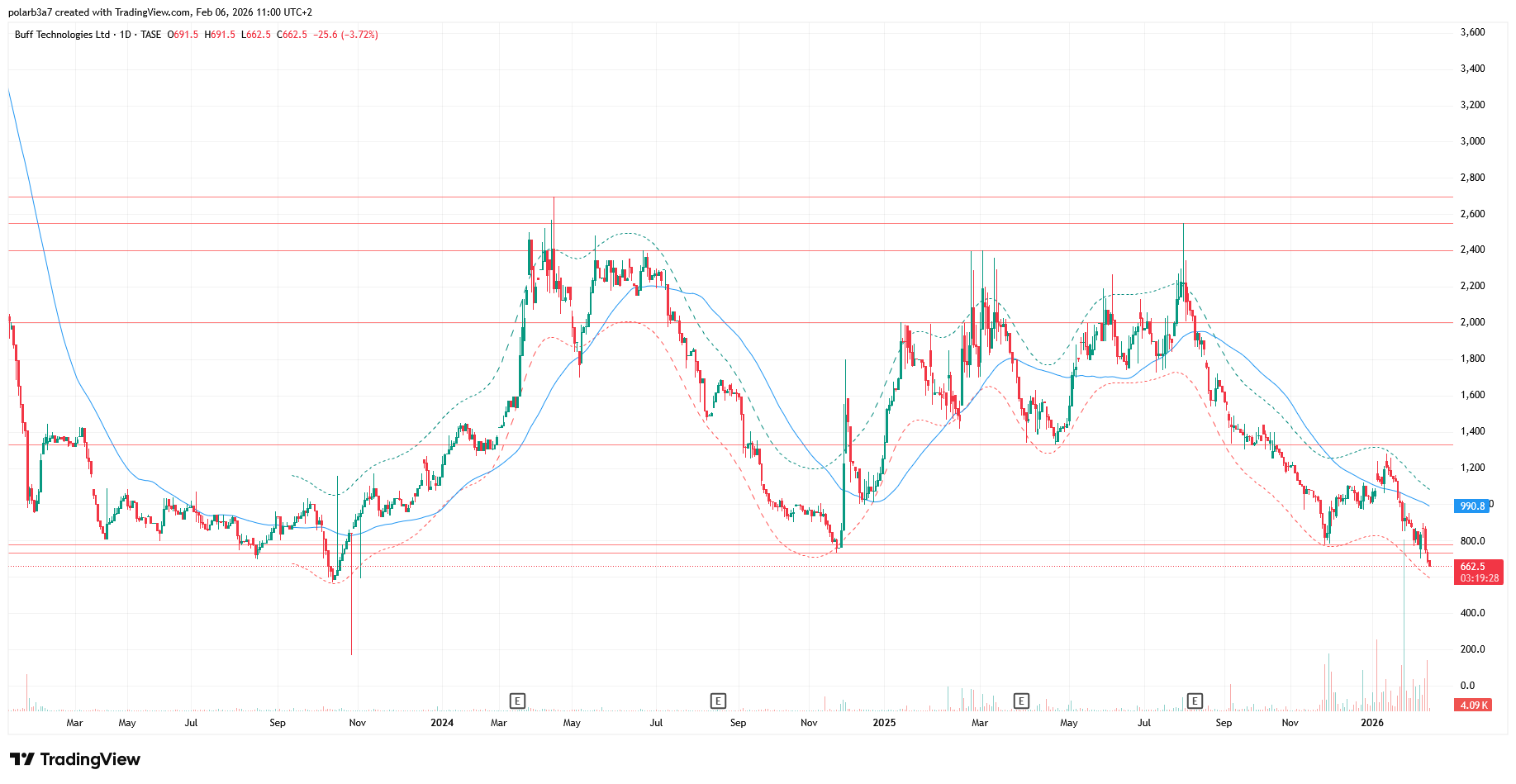This screenshot has height=784, width=1516.
Task: Click the 2024 label on the time axis
Action: click(442, 723)
